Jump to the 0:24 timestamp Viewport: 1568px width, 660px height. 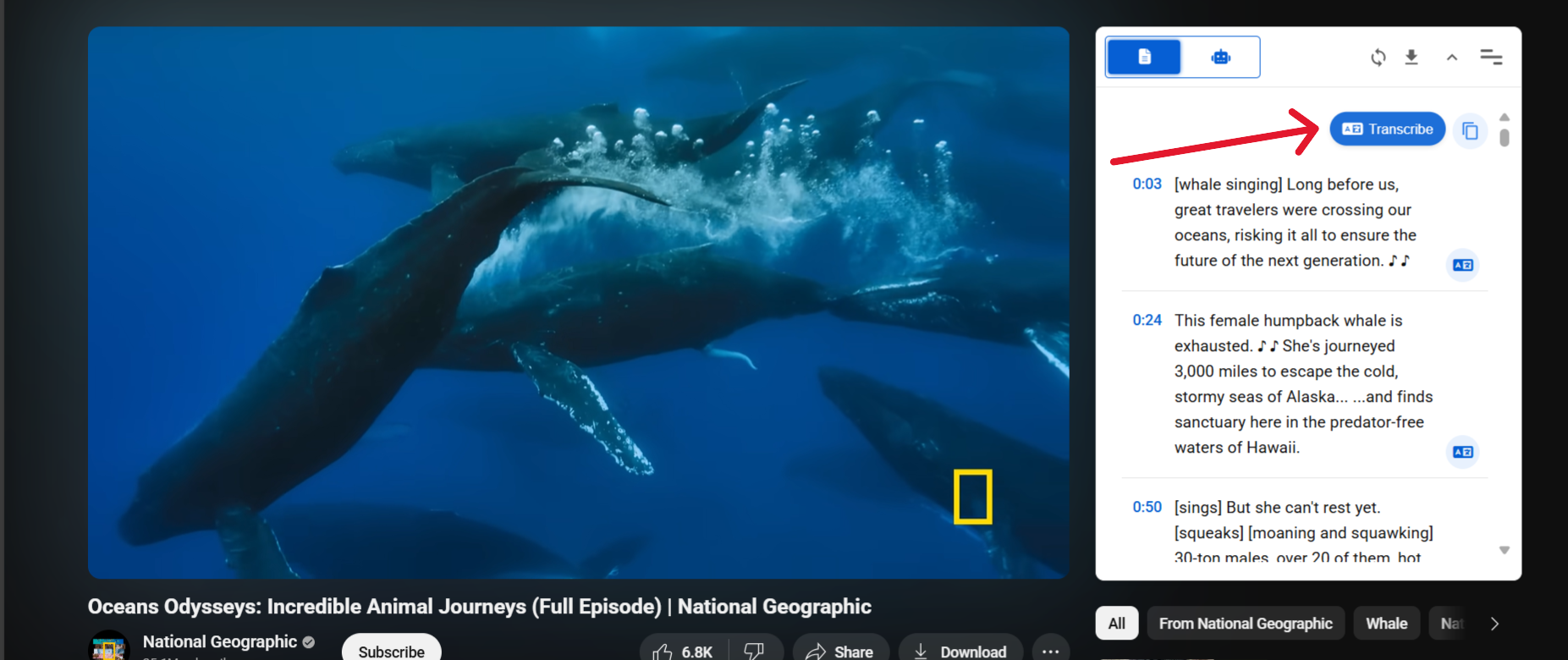[1147, 321]
